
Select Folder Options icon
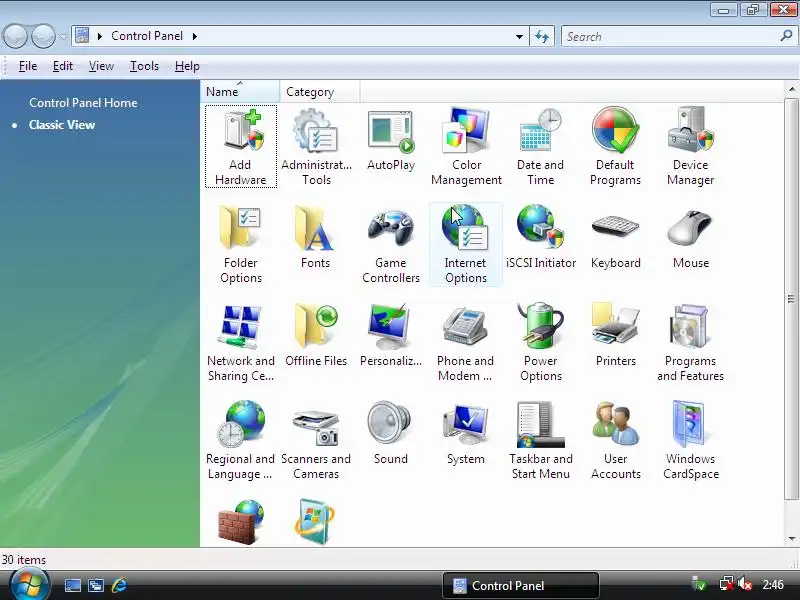coord(240,244)
